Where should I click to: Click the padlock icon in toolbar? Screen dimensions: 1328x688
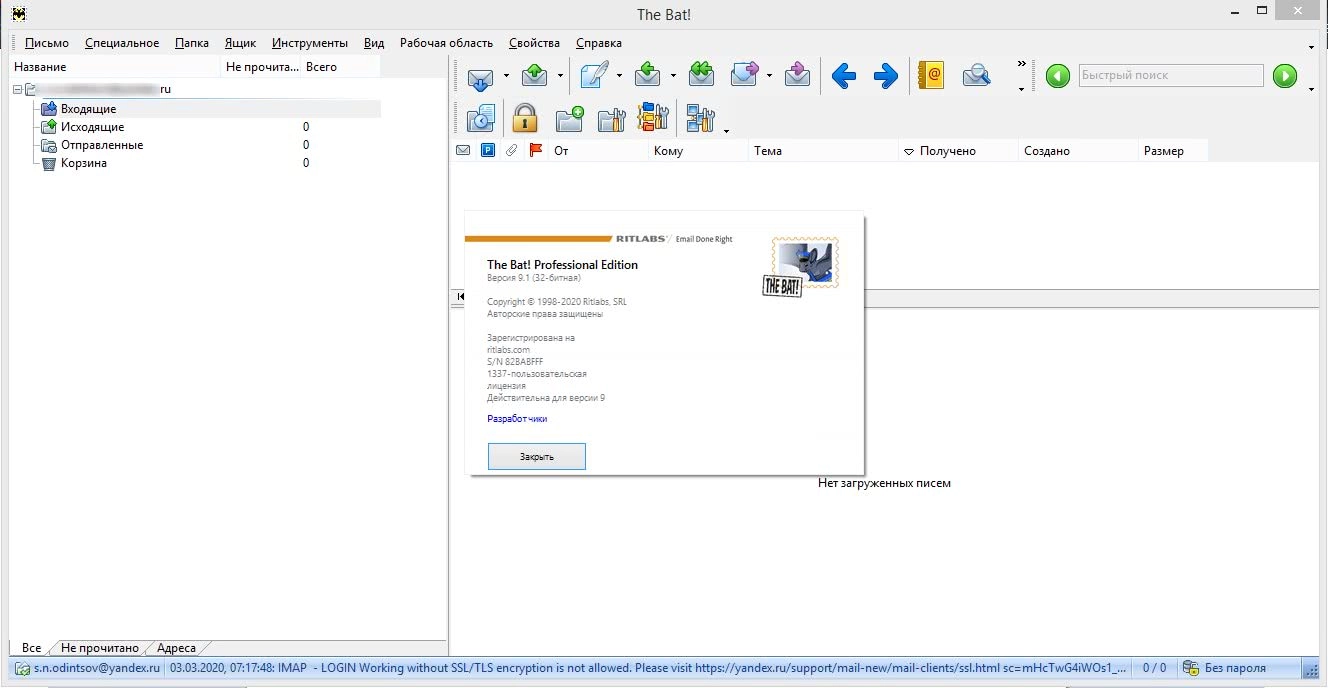click(x=525, y=119)
